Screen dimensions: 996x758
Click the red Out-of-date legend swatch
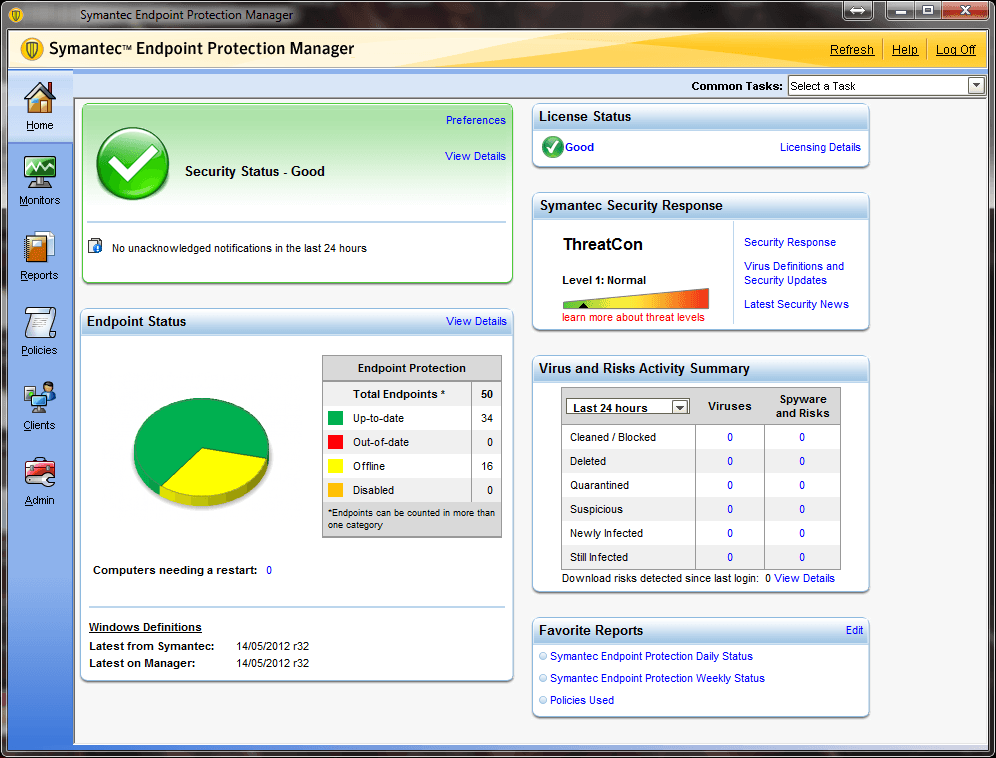click(335, 442)
